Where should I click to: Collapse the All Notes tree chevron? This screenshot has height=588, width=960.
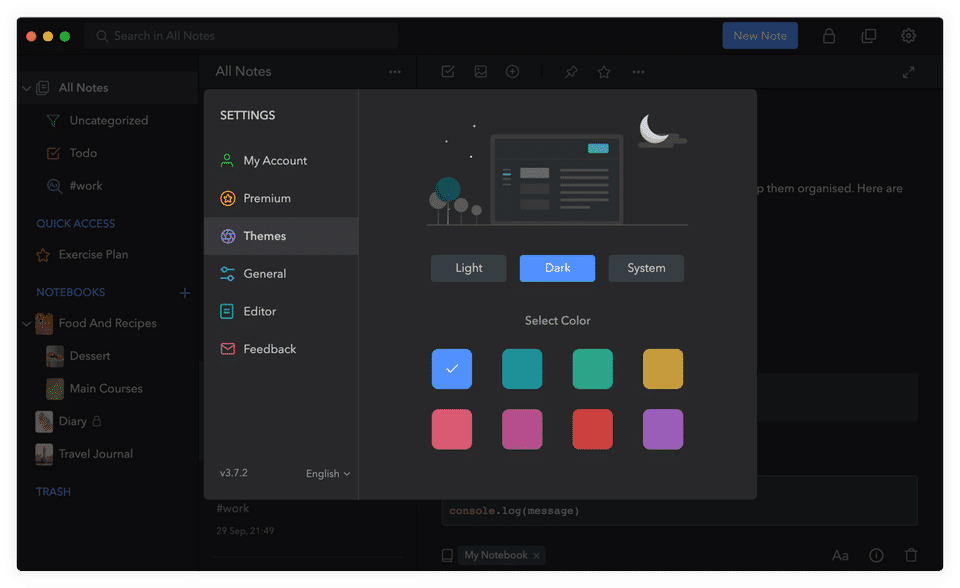click(x=26, y=88)
